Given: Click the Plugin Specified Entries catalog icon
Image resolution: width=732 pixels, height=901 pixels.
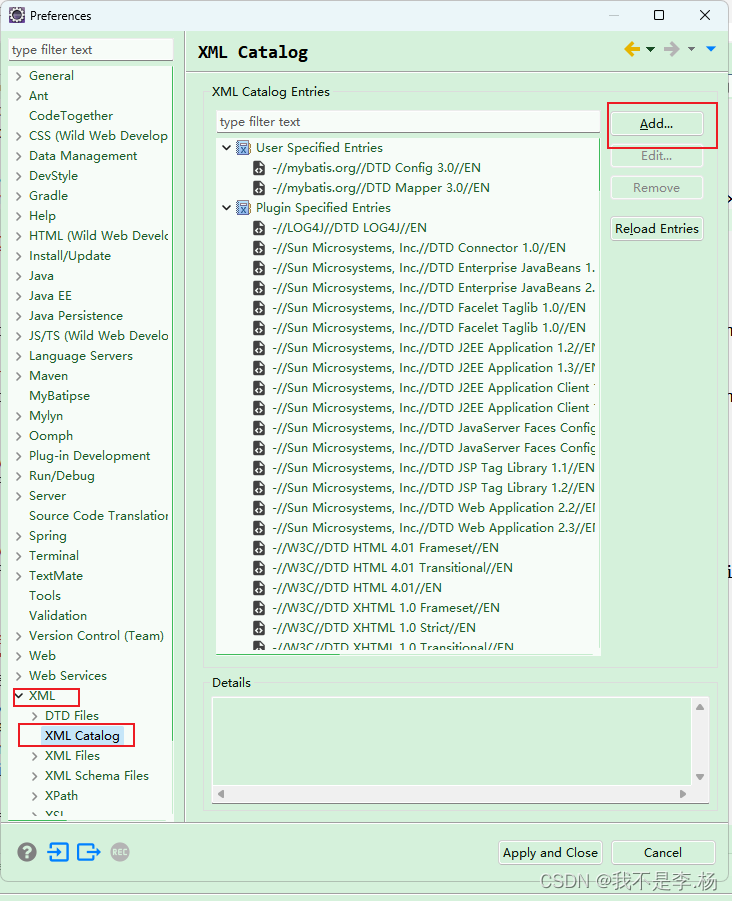Looking at the screenshot, I should (x=244, y=207).
